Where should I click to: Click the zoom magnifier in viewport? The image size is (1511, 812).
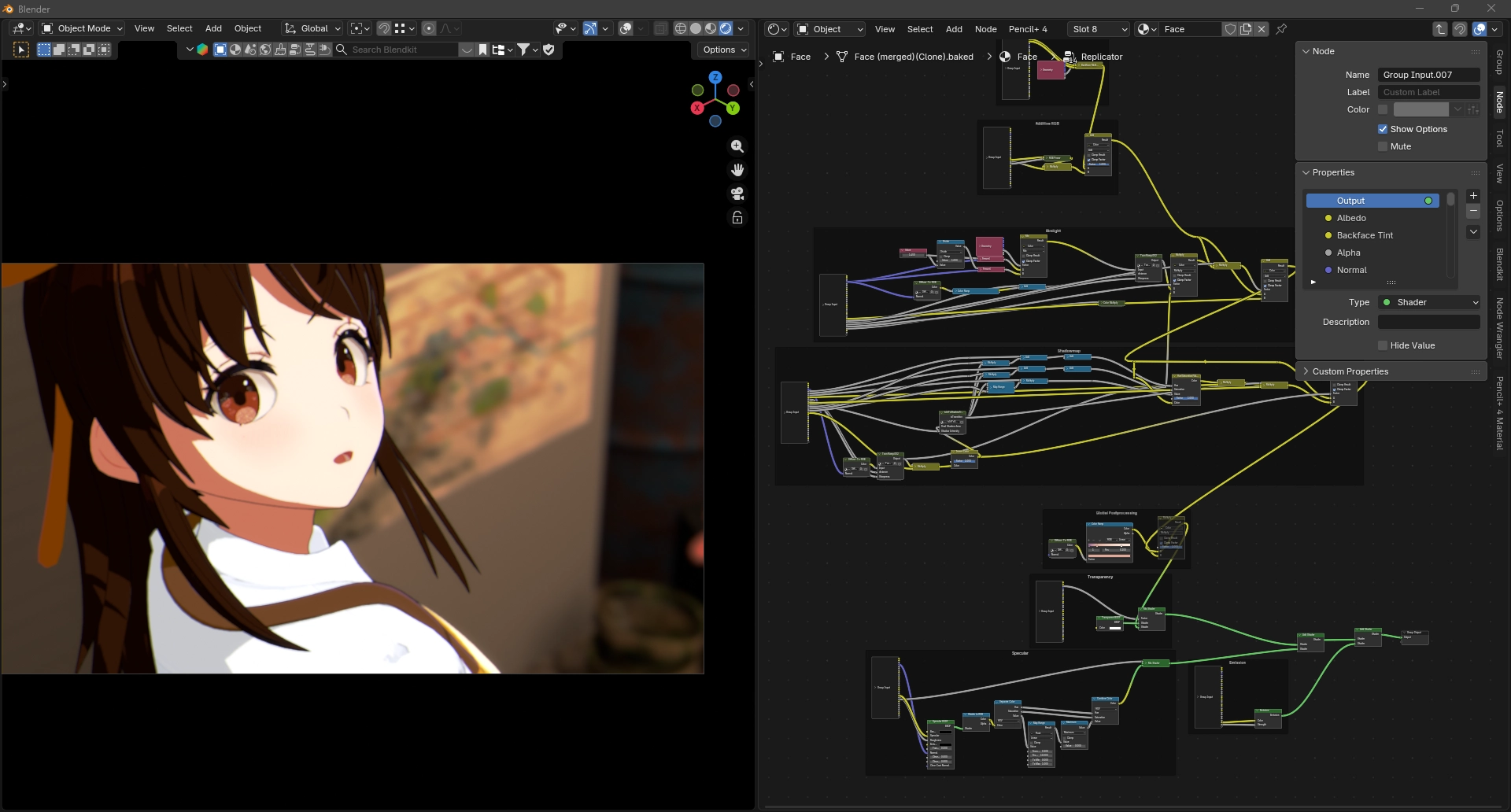coord(737,146)
